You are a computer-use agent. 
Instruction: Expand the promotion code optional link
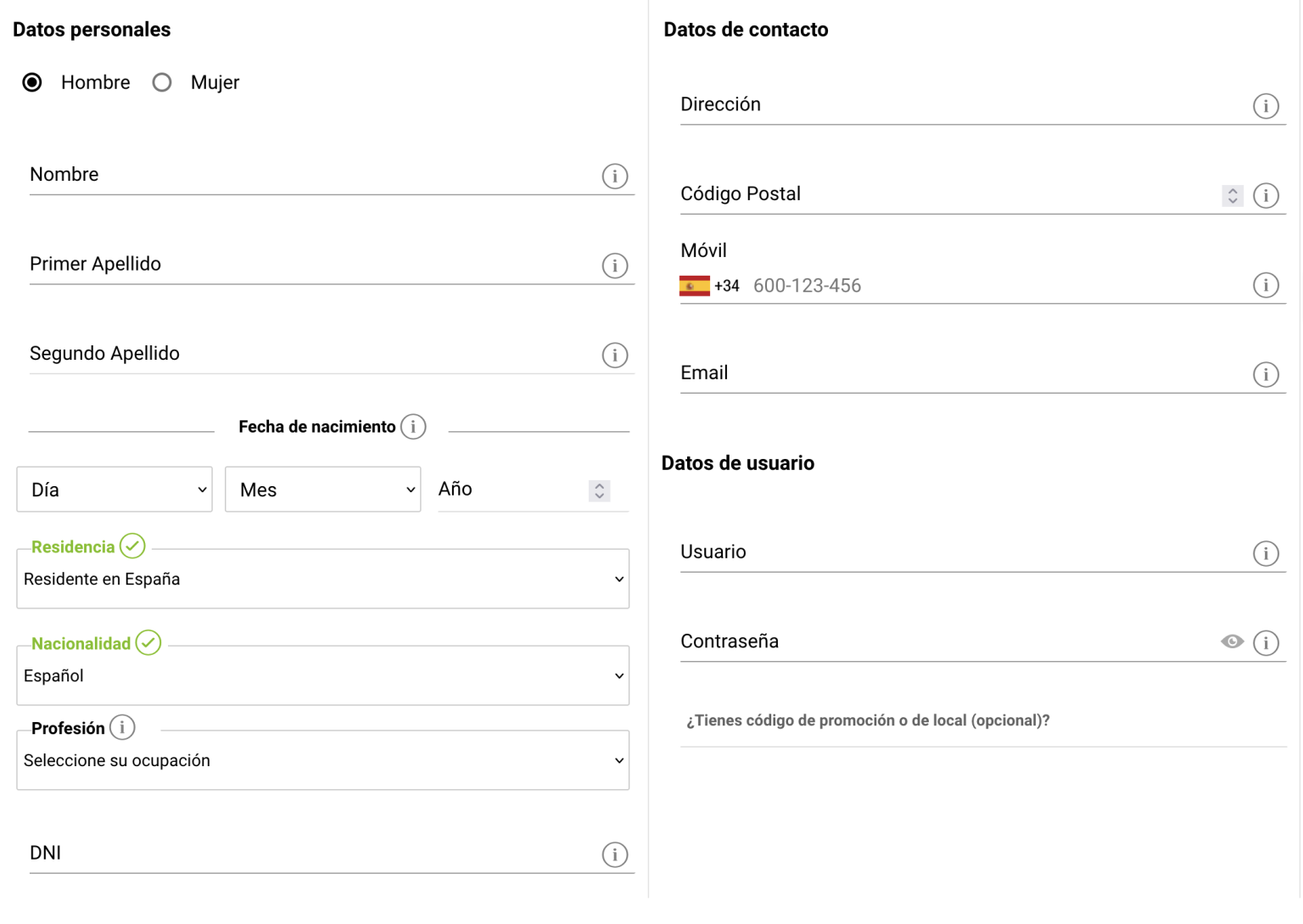click(x=868, y=720)
